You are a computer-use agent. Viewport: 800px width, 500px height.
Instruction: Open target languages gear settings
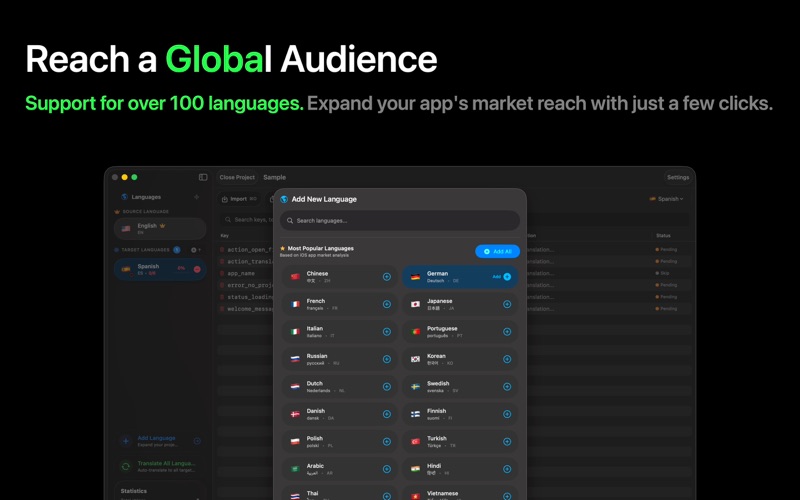click(194, 250)
